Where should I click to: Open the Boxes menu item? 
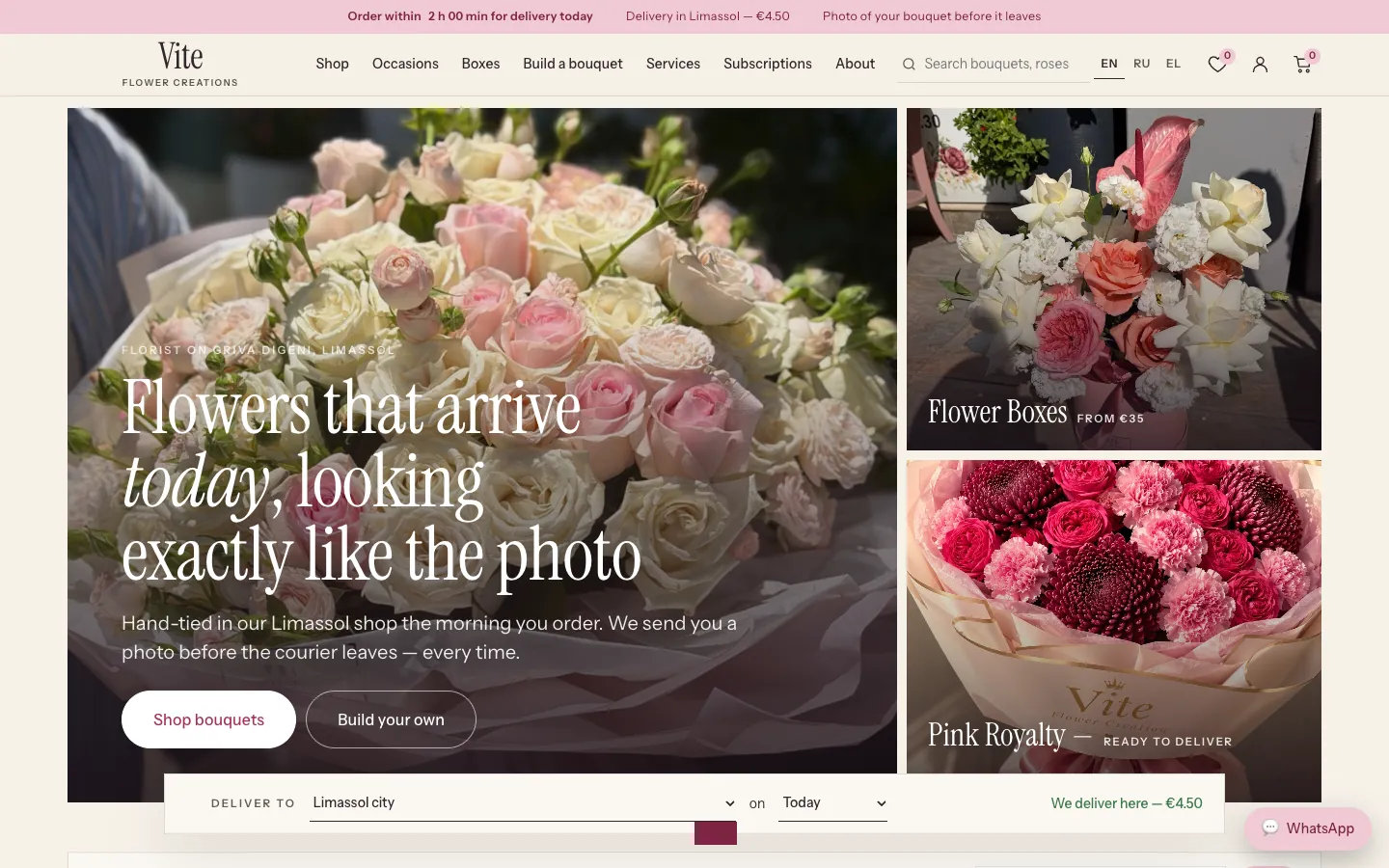tap(480, 64)
